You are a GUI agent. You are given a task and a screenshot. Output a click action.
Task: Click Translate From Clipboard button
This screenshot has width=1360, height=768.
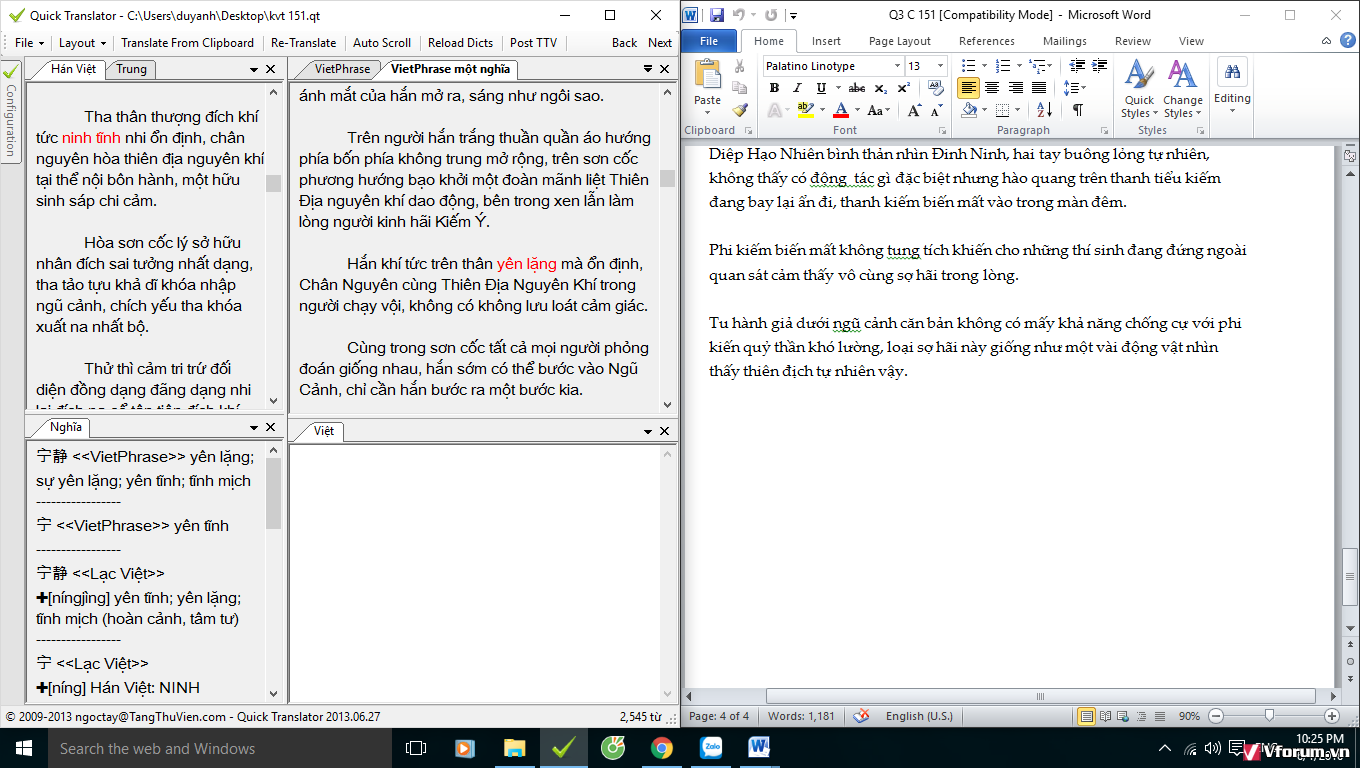(x=187, y=43)
